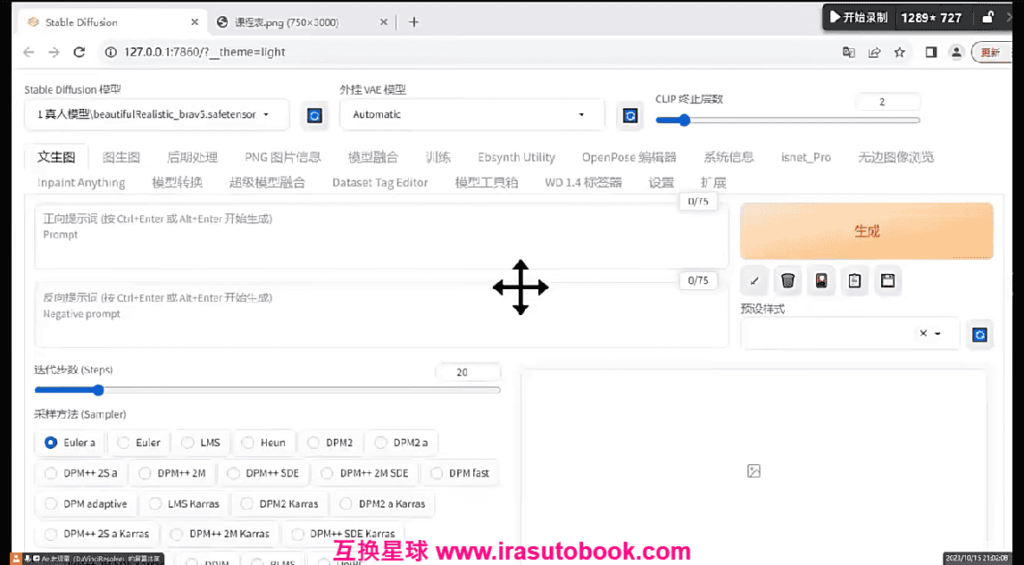Image resolution: width=1024 pixels, height=565 pixels.
Task: Select the Euler a sampler
Action: point(71,442)
